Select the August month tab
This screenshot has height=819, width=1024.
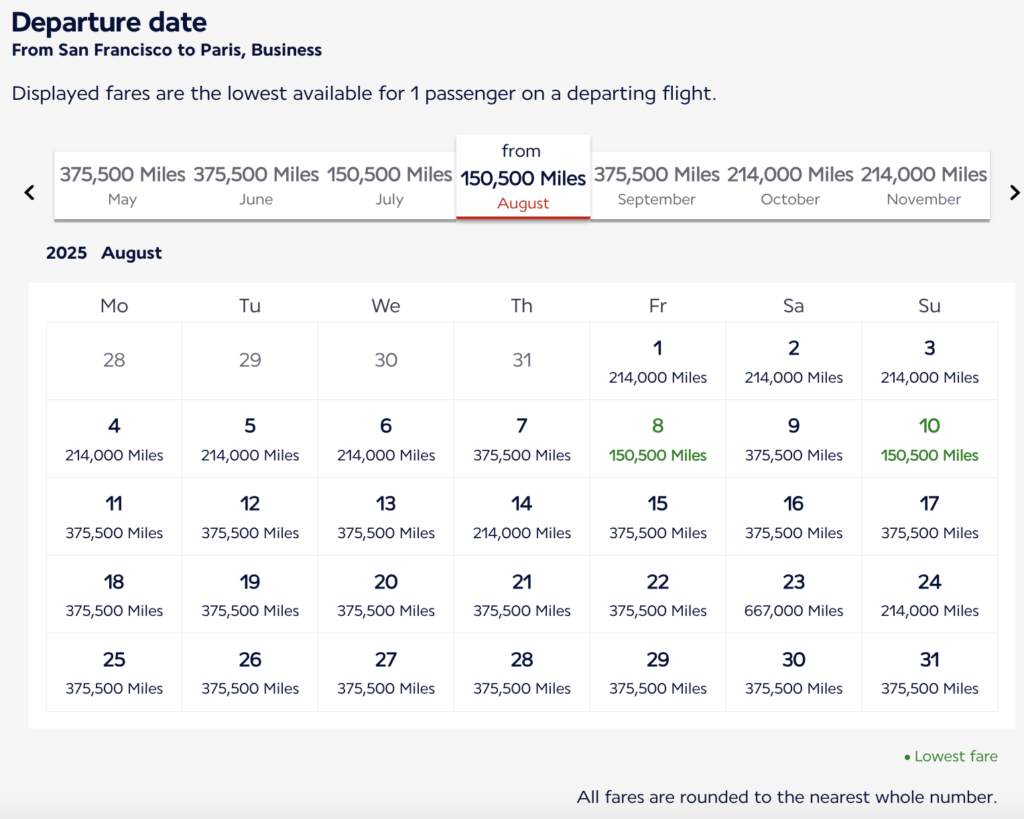(523, 178)
